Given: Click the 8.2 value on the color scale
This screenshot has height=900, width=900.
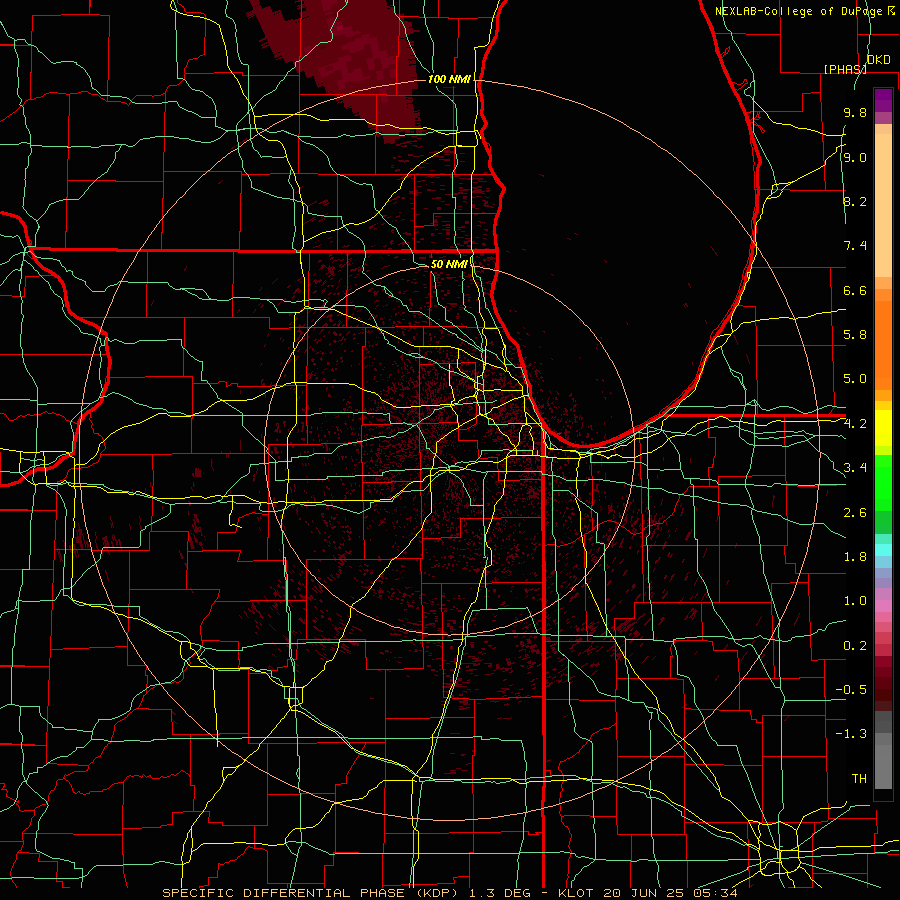Looking at the screenshot, I should click(855, 201).
